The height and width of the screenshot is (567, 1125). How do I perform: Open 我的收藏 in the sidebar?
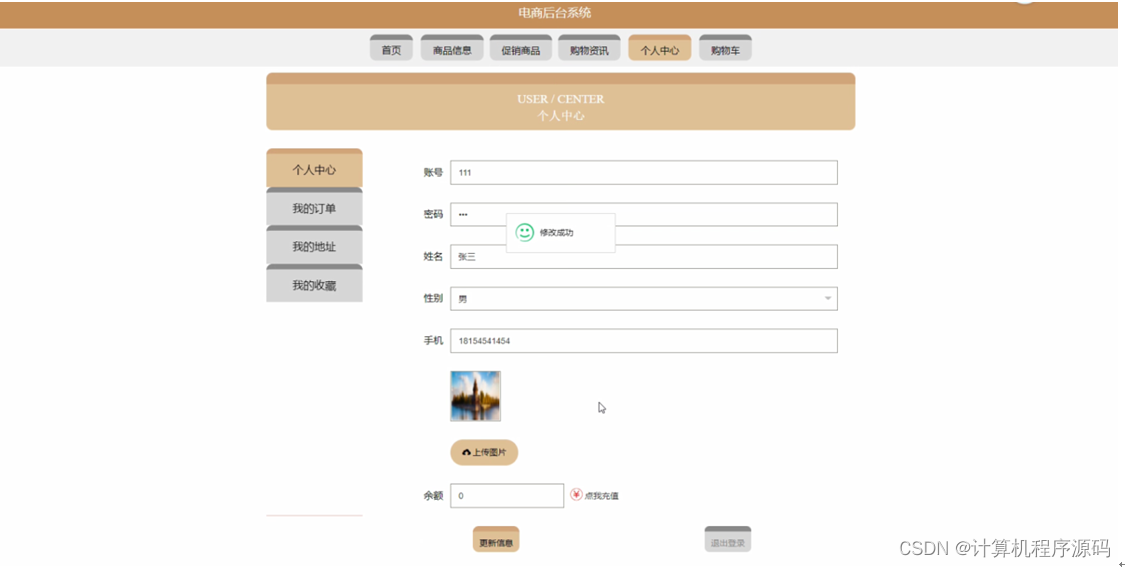tap(314, 284)
